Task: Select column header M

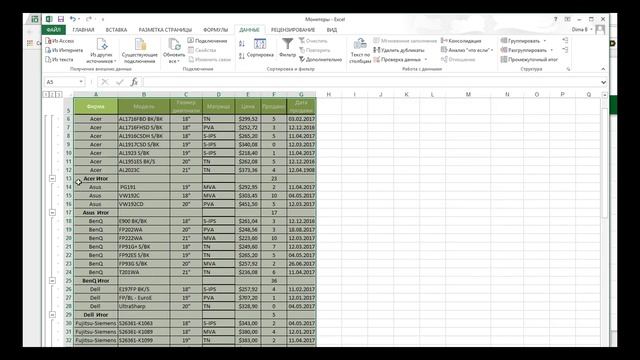Action: (468, 94)
